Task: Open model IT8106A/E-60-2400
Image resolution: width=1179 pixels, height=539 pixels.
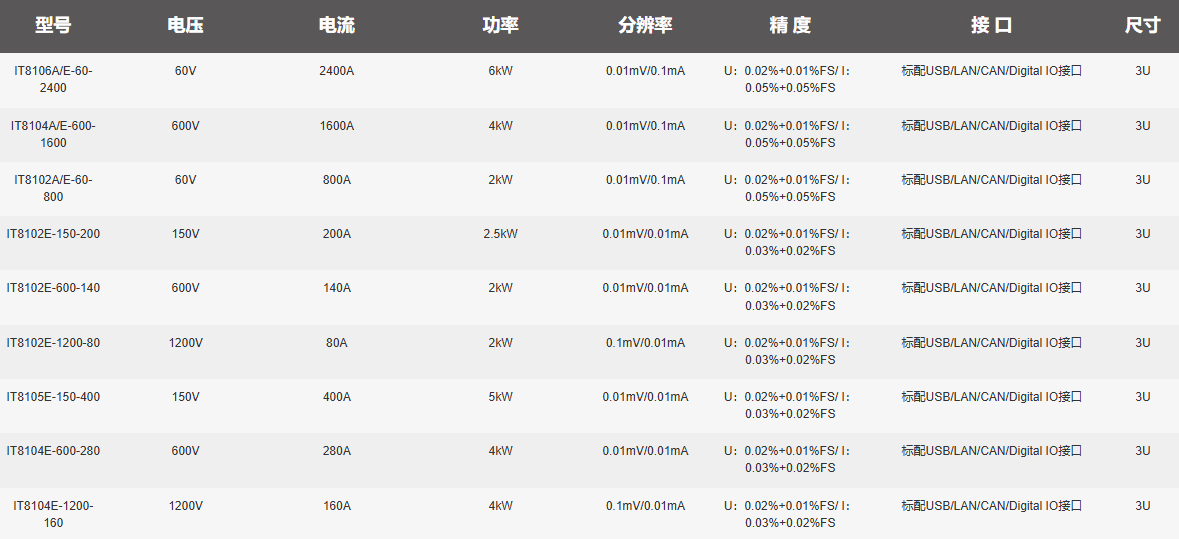Action: click(x=53, y=80)
